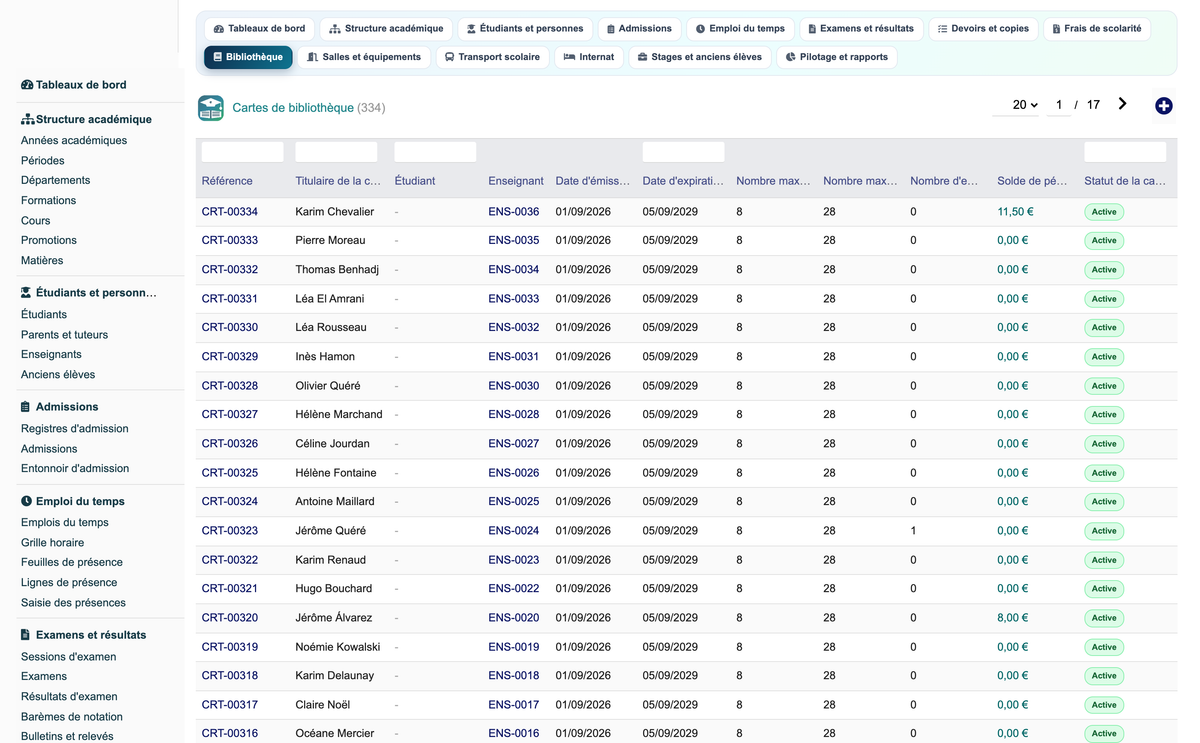This screenshot has height=743, width=1200.
Task: Open Entonnoir d'admission sidebar link
Action: (75, 469)
